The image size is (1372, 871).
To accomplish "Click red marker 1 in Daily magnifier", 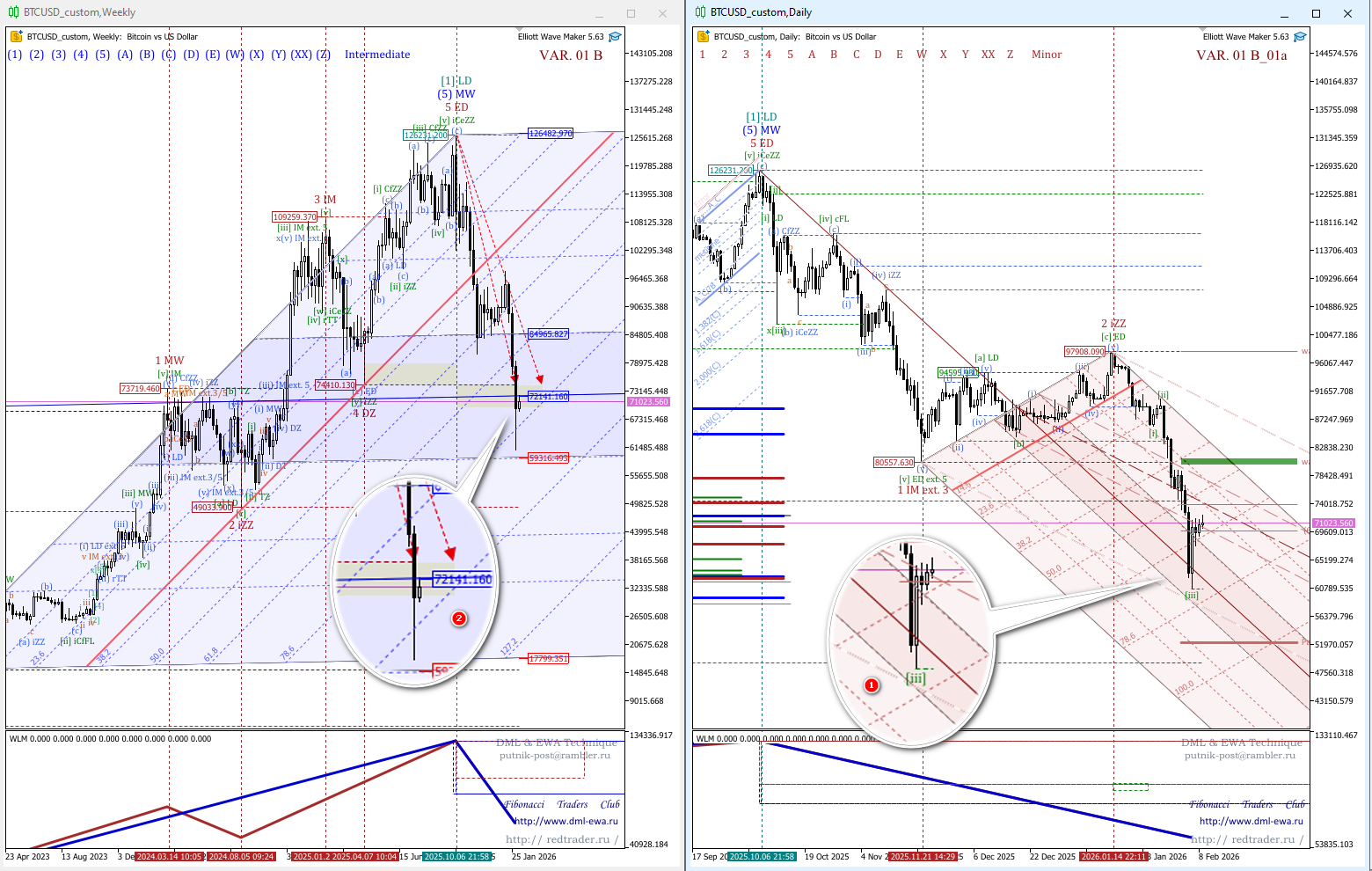I will [872, 684].
